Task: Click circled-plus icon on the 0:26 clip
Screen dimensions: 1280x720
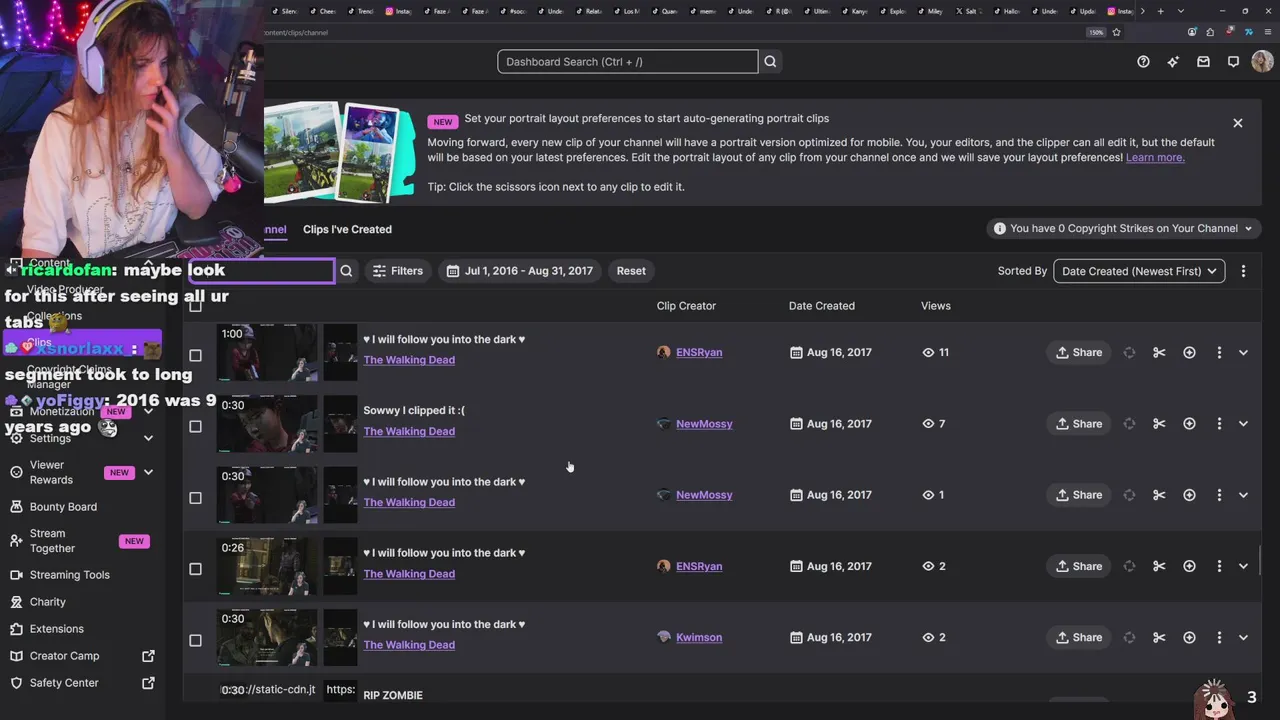Action: [x=1189, y=566]
